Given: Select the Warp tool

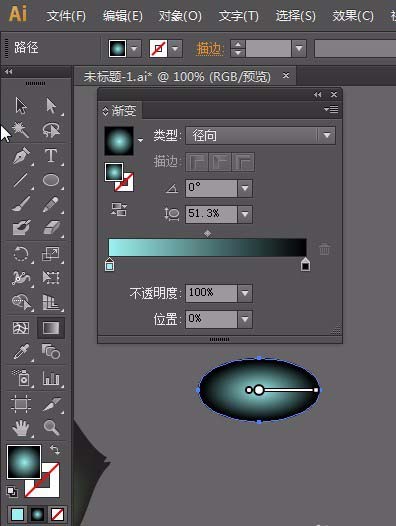Looking at the screenshot, I should [21, 278].
